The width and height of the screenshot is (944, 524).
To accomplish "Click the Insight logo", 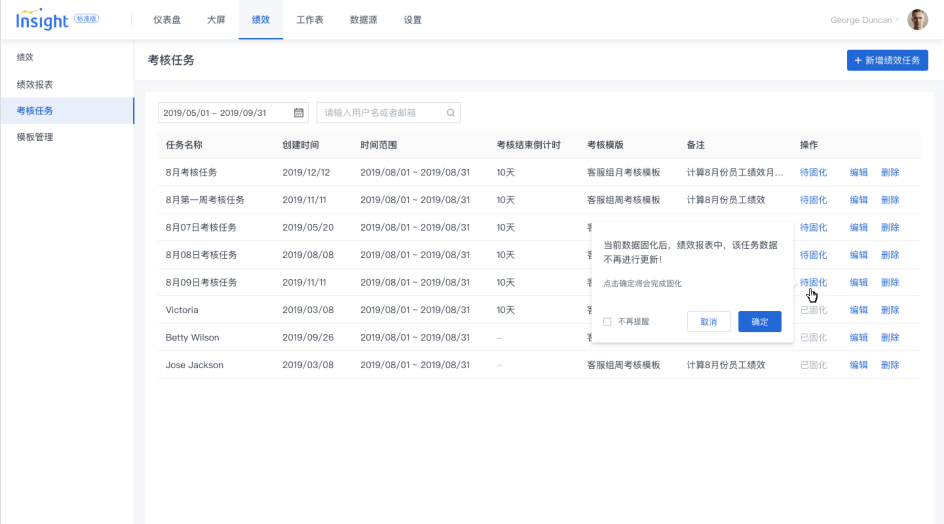I will [x=42, y=20].
